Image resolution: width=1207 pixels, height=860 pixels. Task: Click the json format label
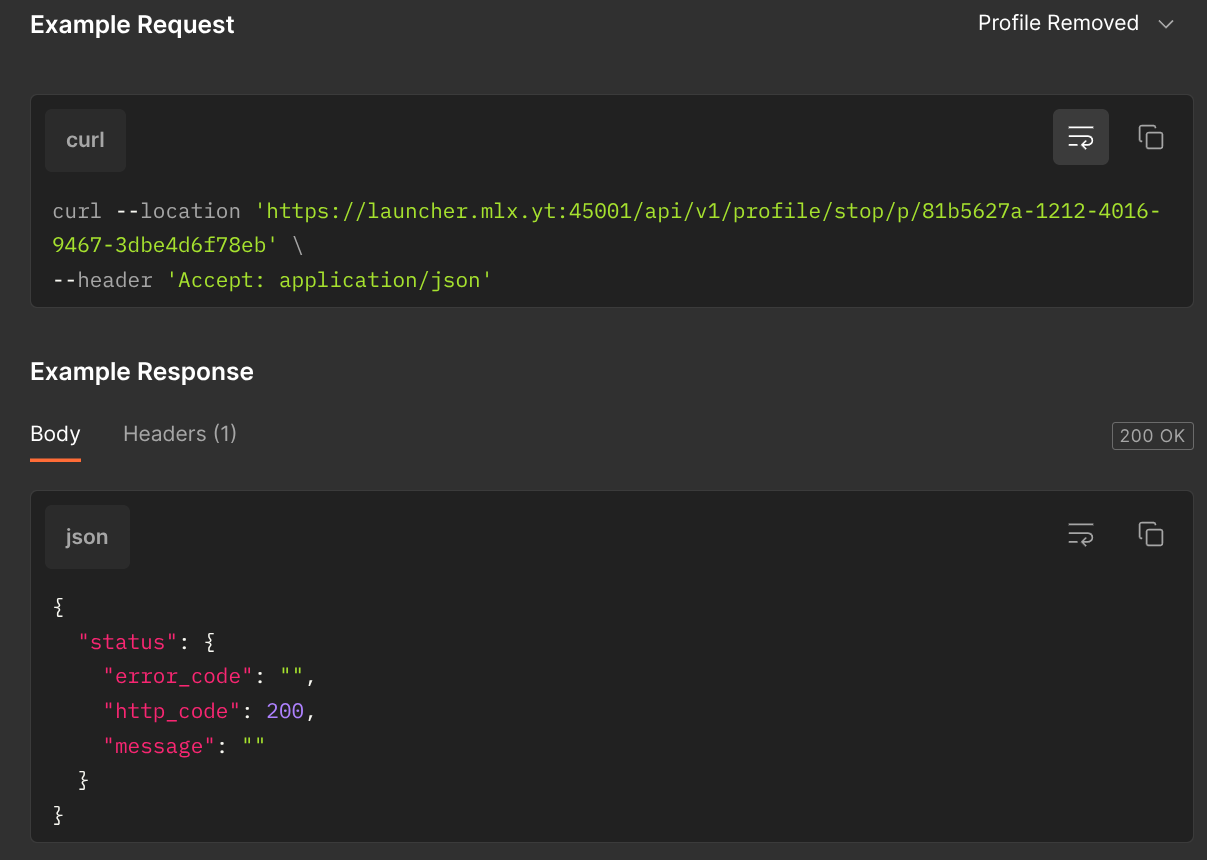tap(87, 537)
